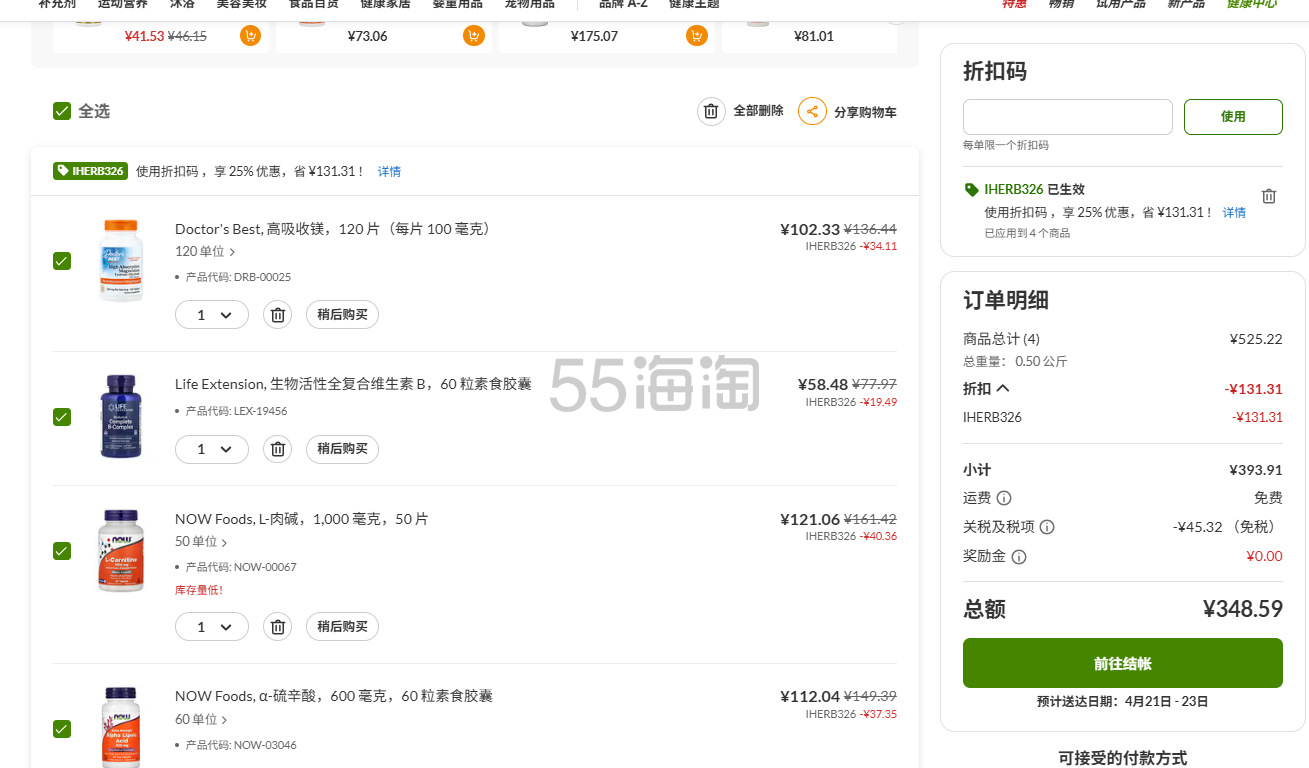Click the info icon next to 关税及税项
1309x768 pixels.
(1047, 527)
